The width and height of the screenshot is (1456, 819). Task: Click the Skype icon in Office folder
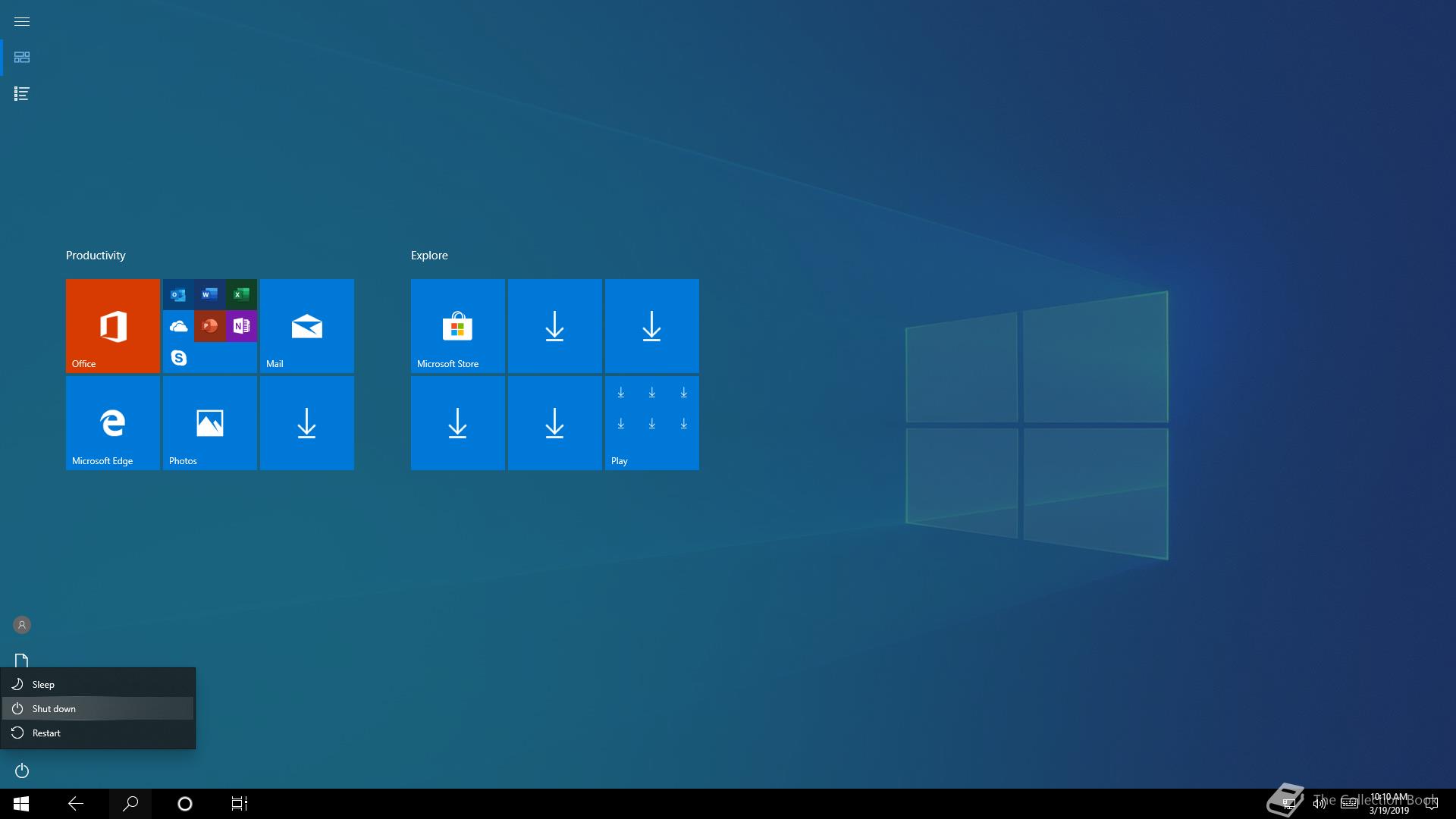pos(179,358)
